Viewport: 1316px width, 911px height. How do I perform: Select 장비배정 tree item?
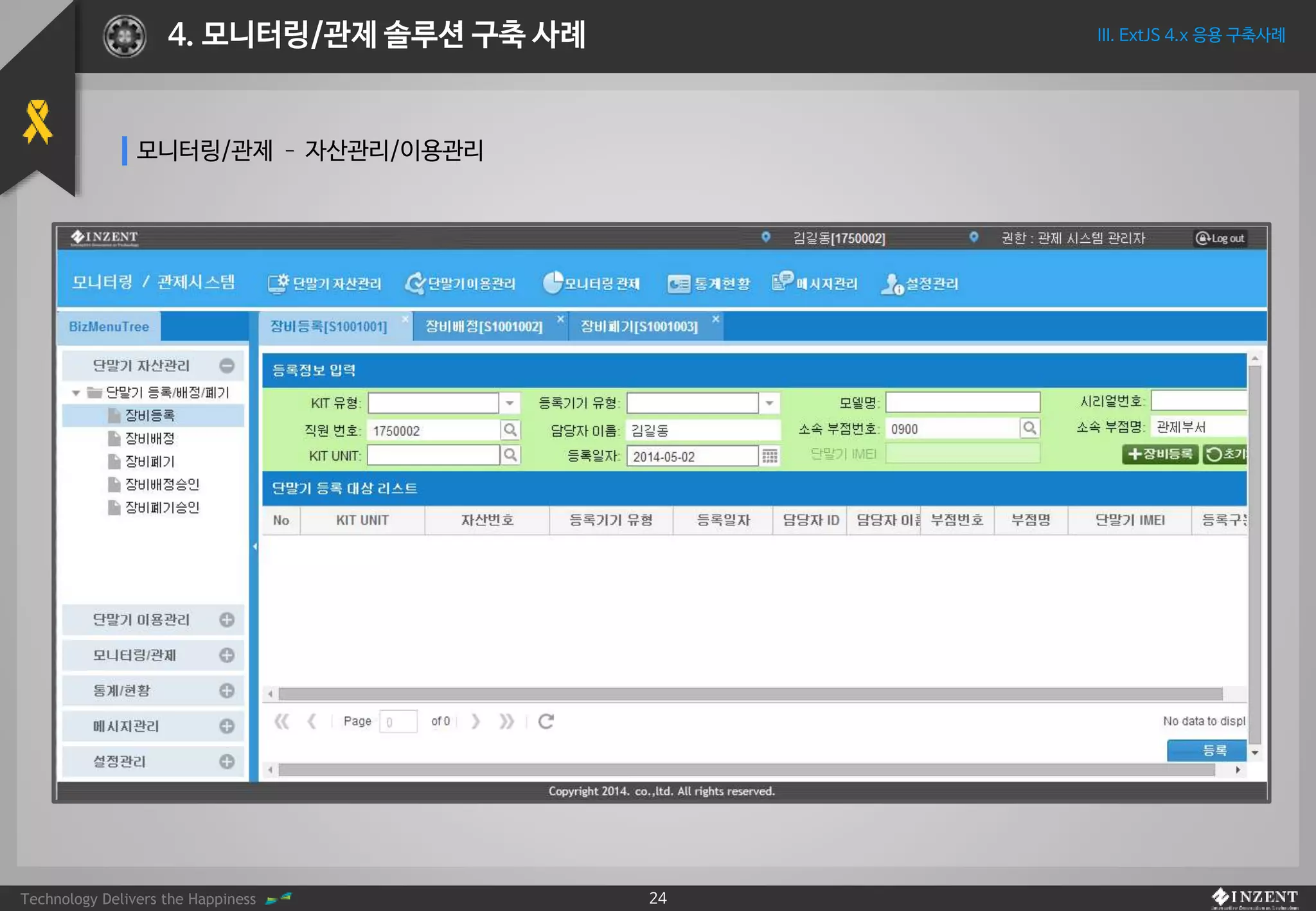pyautogui.click(x=150, y=438)
